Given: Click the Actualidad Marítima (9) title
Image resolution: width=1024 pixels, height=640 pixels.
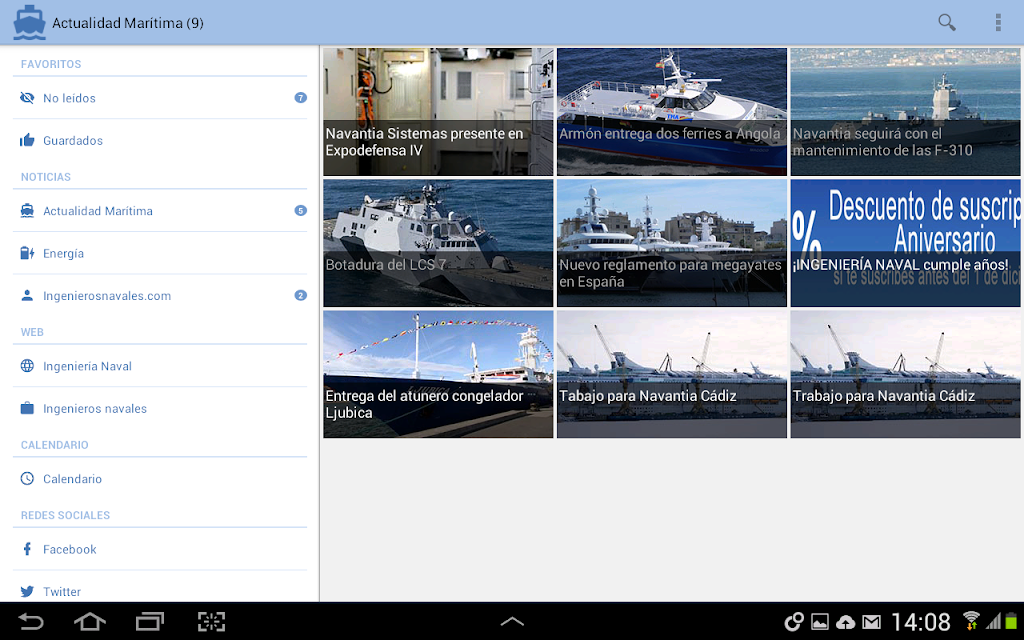Looking at the screenshot, I should [x=128, y=23].
